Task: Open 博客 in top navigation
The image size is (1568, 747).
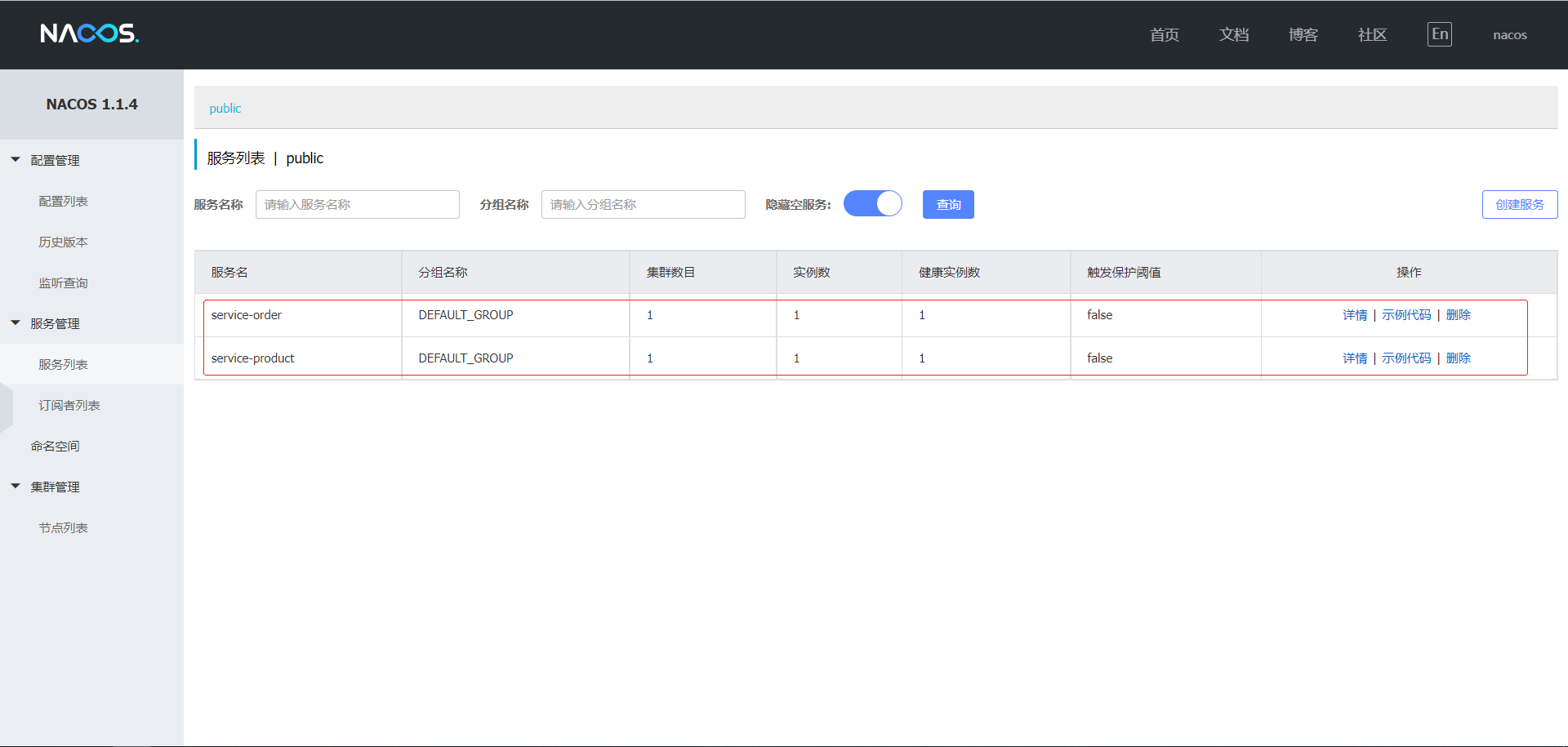Action: [1303, 34]
